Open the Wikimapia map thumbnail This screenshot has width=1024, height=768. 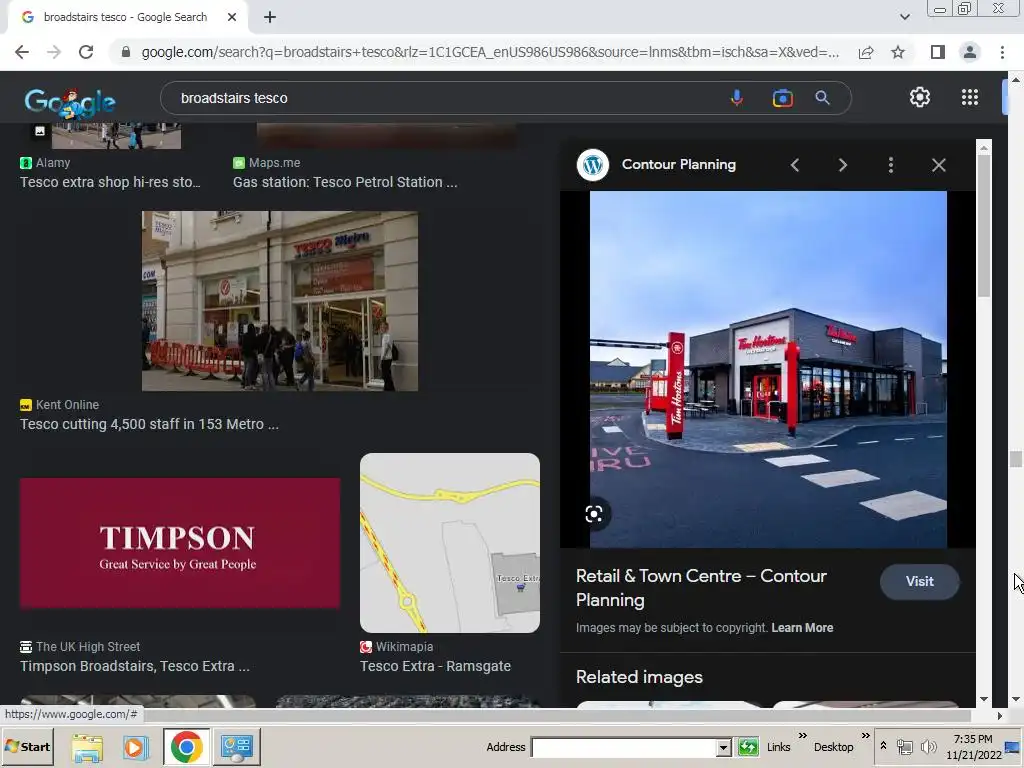tap(450, 543)
